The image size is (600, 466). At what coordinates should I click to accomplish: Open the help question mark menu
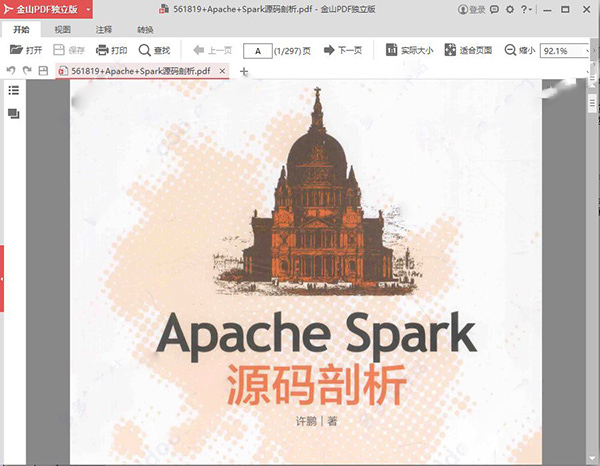pos(527,9)
